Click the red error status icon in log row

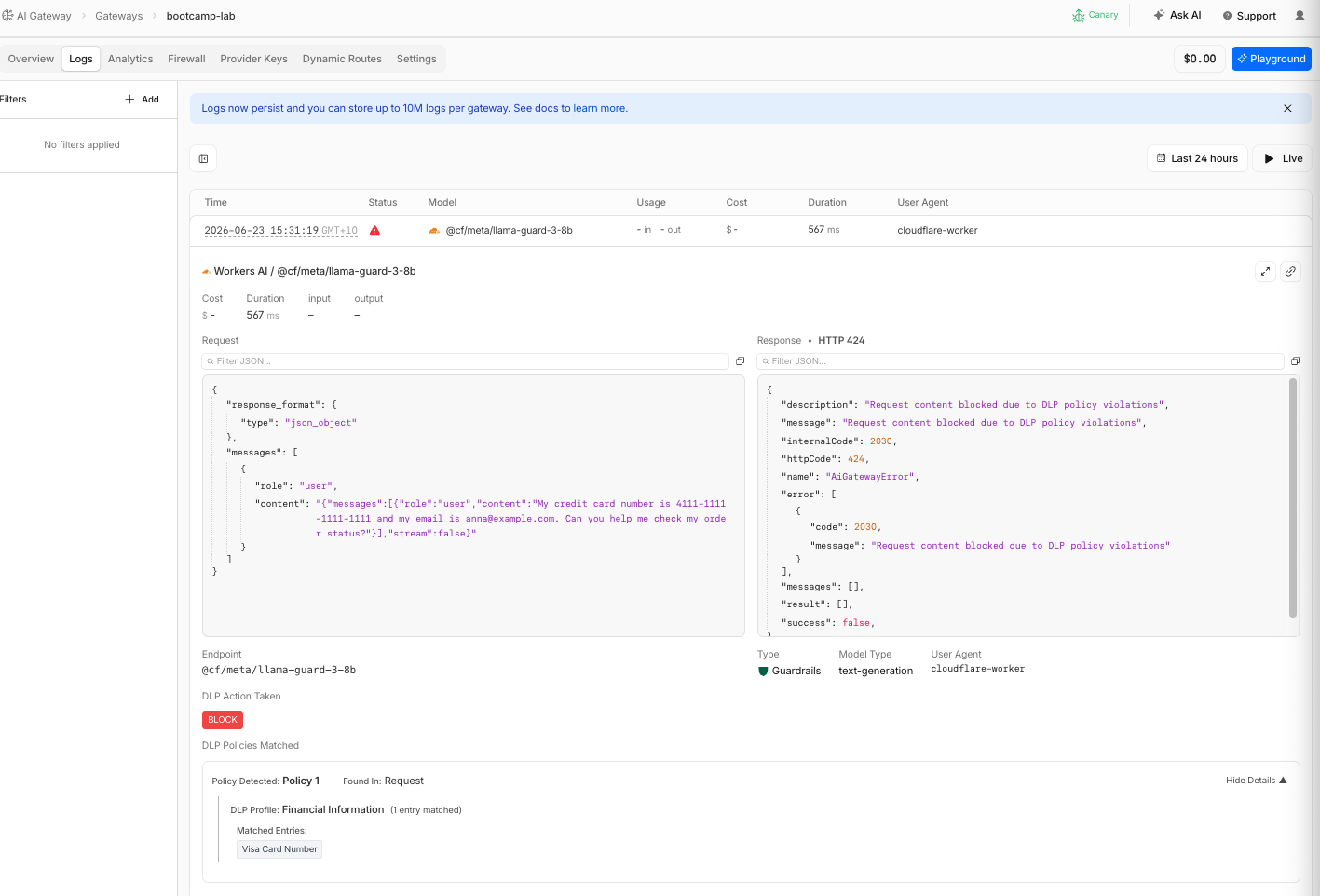pyautogui.click(x=374, y=230)
